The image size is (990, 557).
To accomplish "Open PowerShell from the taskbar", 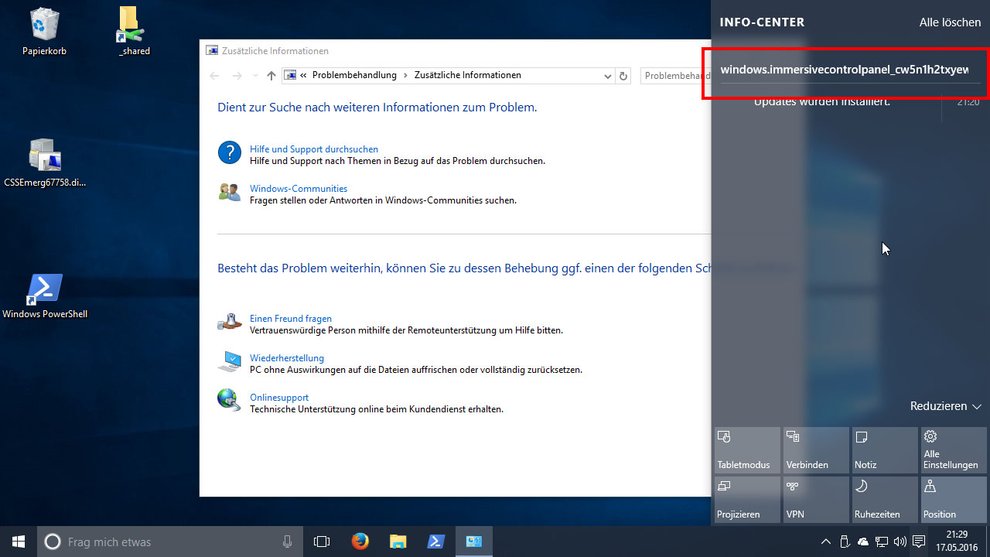I will pos(436,542).
